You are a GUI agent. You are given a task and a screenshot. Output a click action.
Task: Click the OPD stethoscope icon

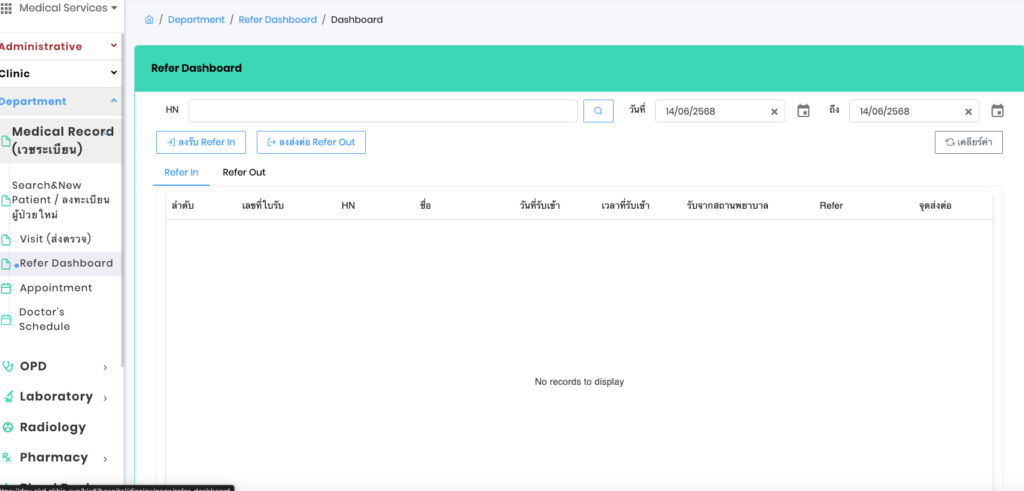click(8, 366)
